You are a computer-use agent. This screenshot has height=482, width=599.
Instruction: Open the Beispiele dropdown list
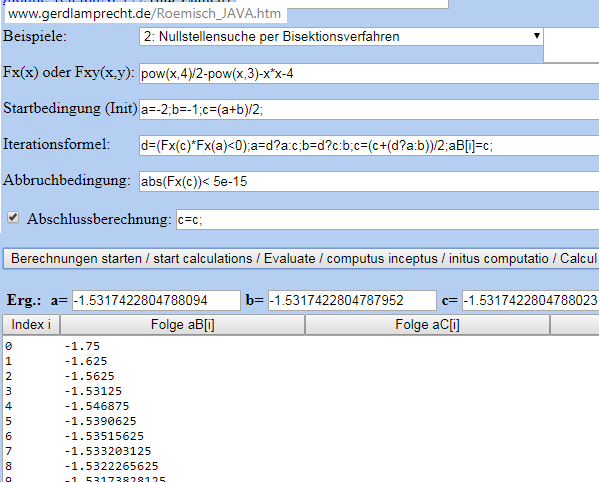pyautogui.click(x=341, y=37)
